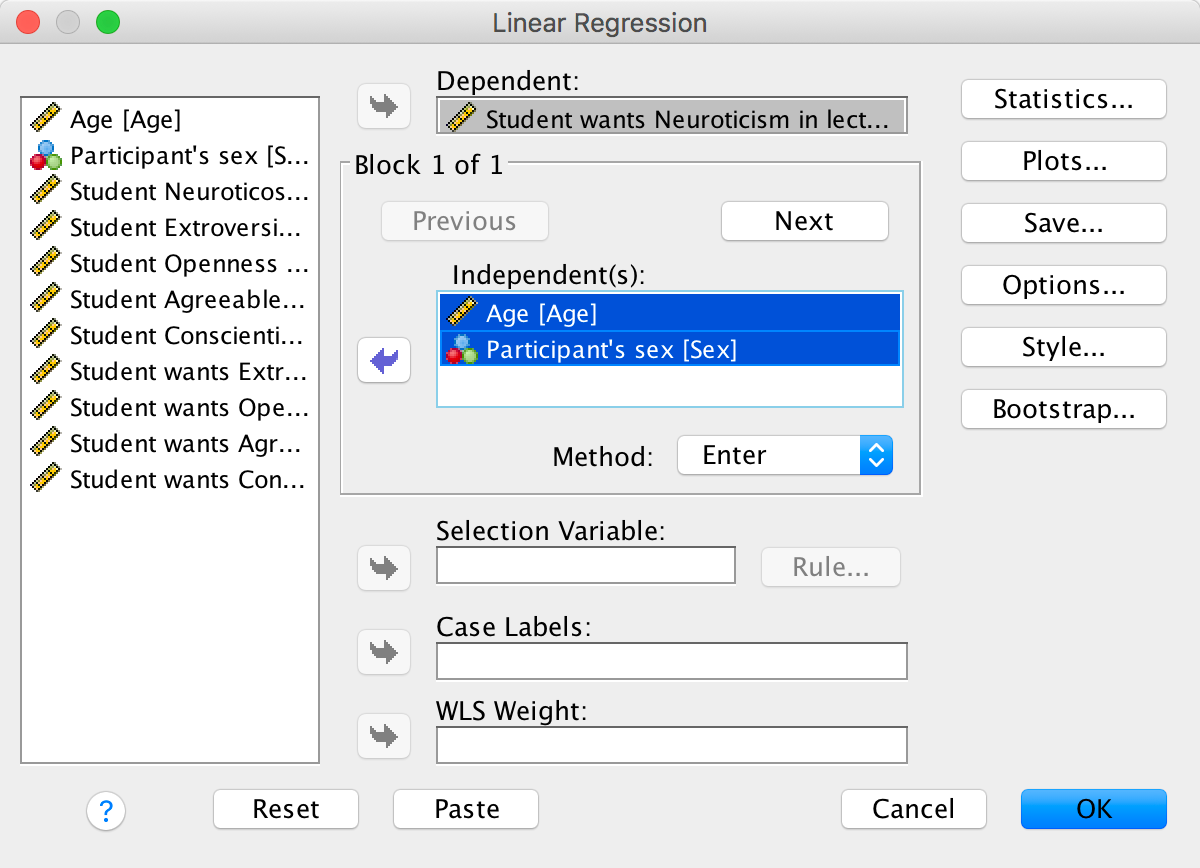Open the Method dropdown set to Enter
Viewport: 1200px width, 868px height.
(784, 456)
